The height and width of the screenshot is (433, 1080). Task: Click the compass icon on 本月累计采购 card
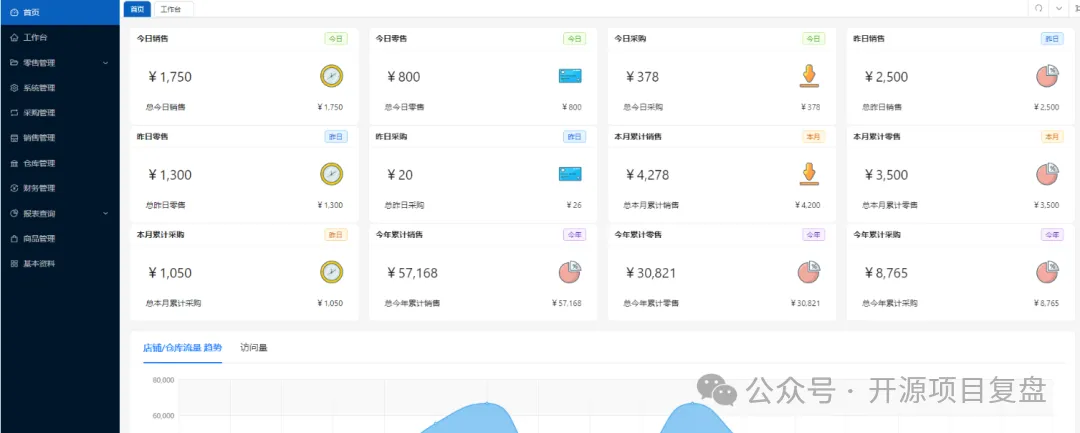[331, 272]
